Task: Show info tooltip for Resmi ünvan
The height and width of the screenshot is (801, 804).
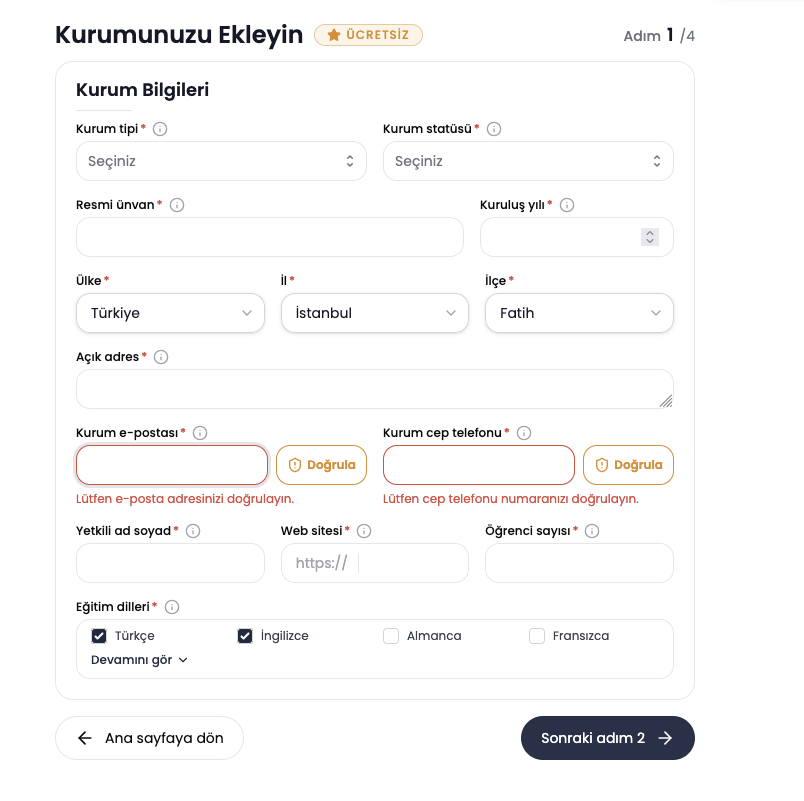Action: 177,205
